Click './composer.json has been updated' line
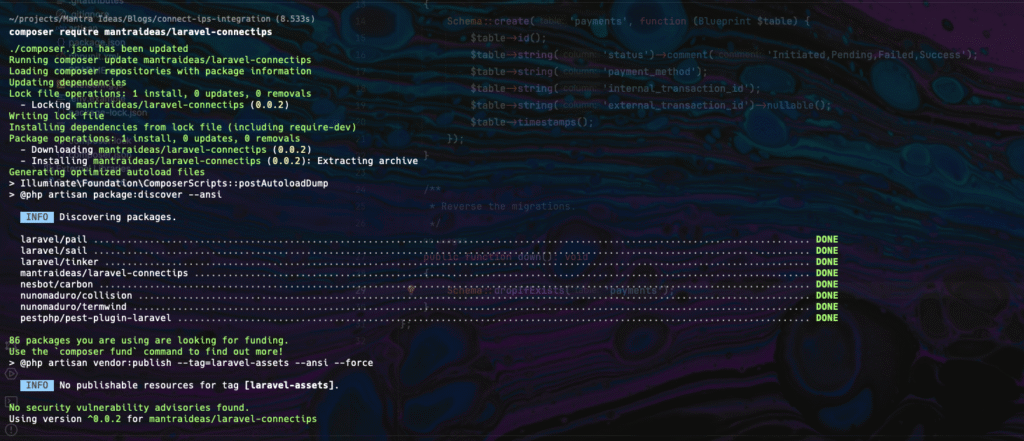Viewport: 1024px width, 441px height. pos(99,48)
